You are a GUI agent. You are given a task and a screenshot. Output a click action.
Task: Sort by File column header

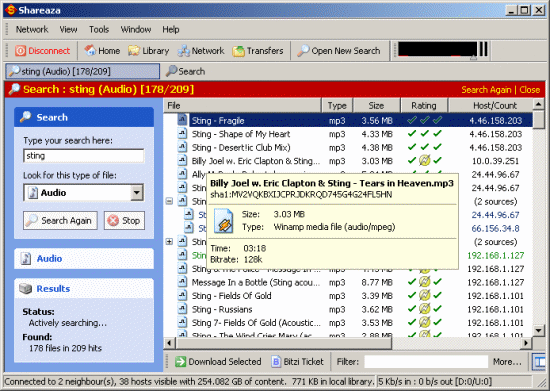242,106
